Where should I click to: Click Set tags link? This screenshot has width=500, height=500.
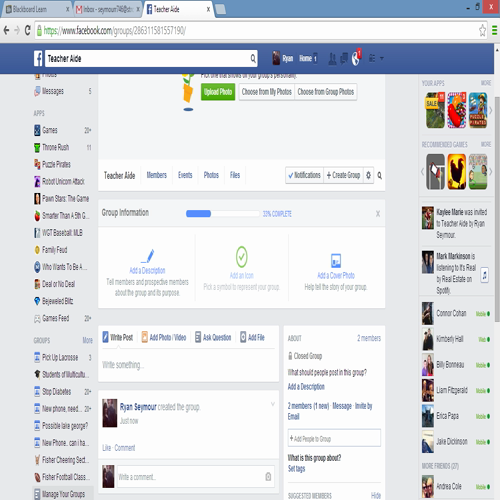click(x=296, y=469)
